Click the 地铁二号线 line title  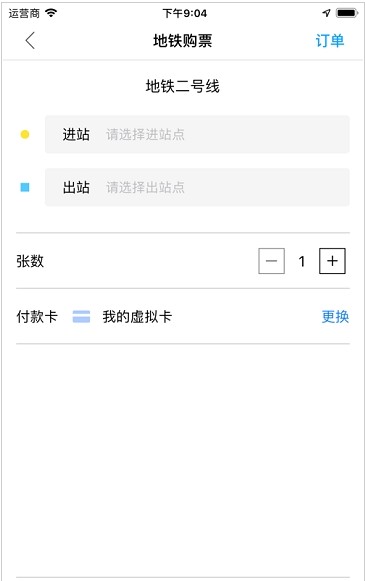[182, 86]
